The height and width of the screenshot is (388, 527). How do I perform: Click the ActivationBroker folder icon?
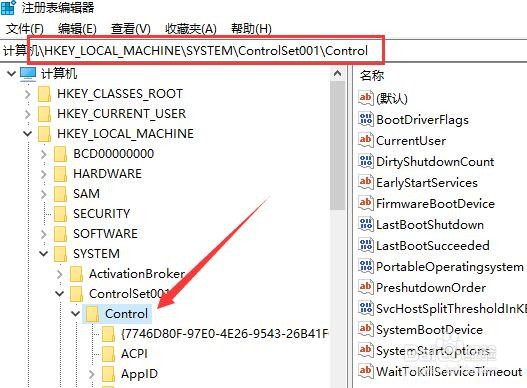(77, 274)
